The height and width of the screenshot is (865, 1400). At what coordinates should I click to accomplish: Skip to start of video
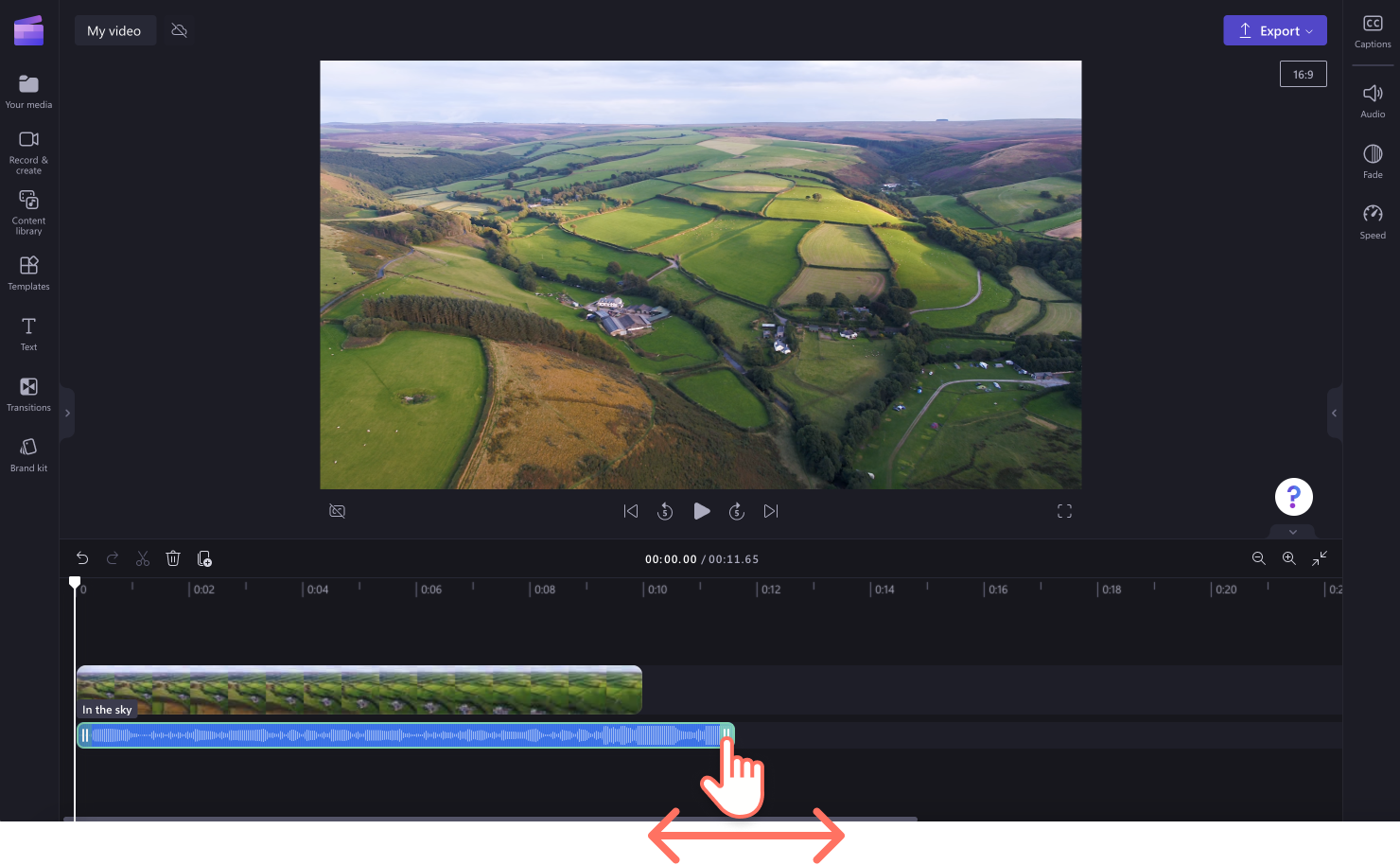coord(631,511)
